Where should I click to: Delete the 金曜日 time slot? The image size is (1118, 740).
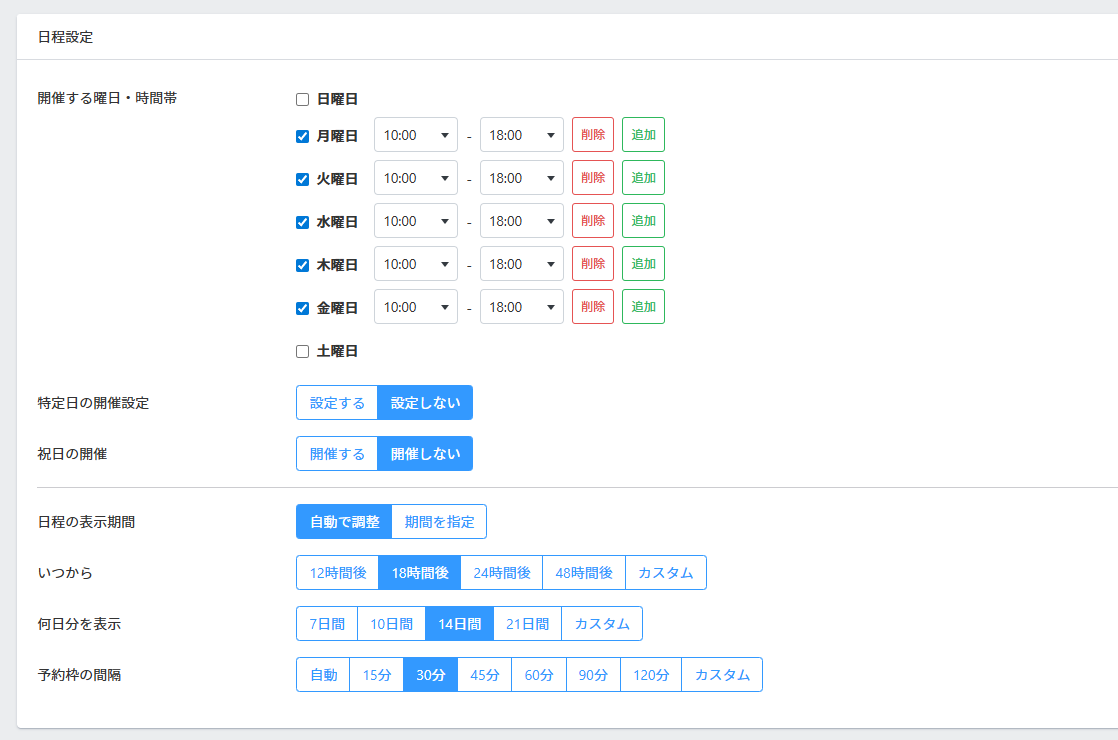(x=592, y=307)
